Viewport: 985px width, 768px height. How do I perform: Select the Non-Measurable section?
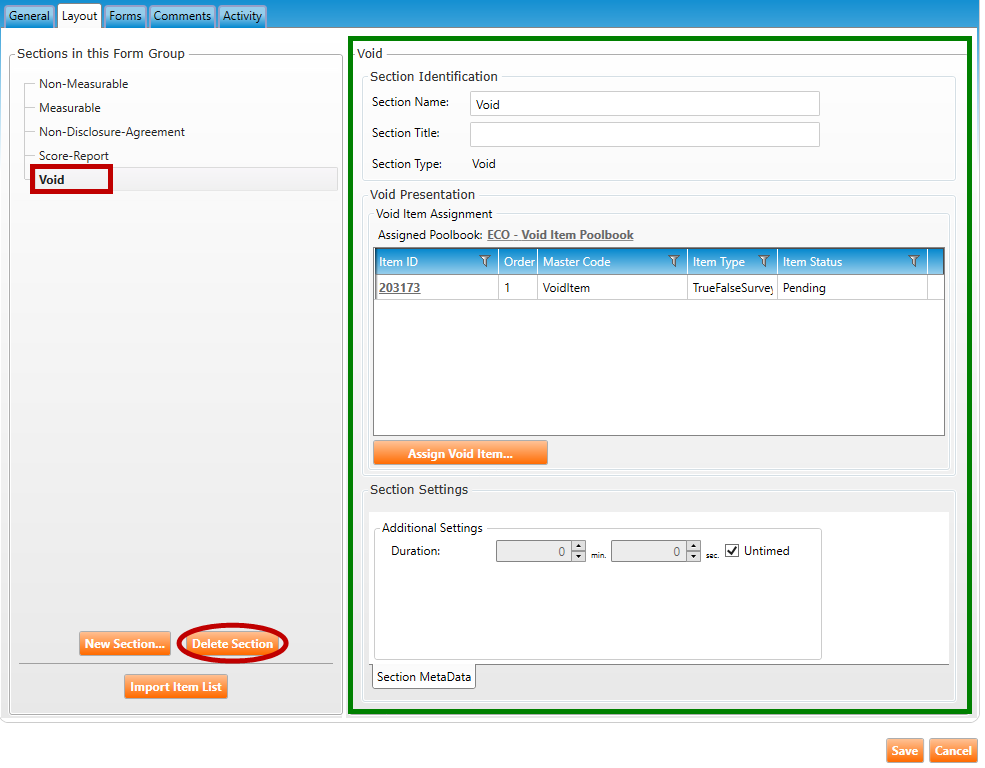point(83,84)
